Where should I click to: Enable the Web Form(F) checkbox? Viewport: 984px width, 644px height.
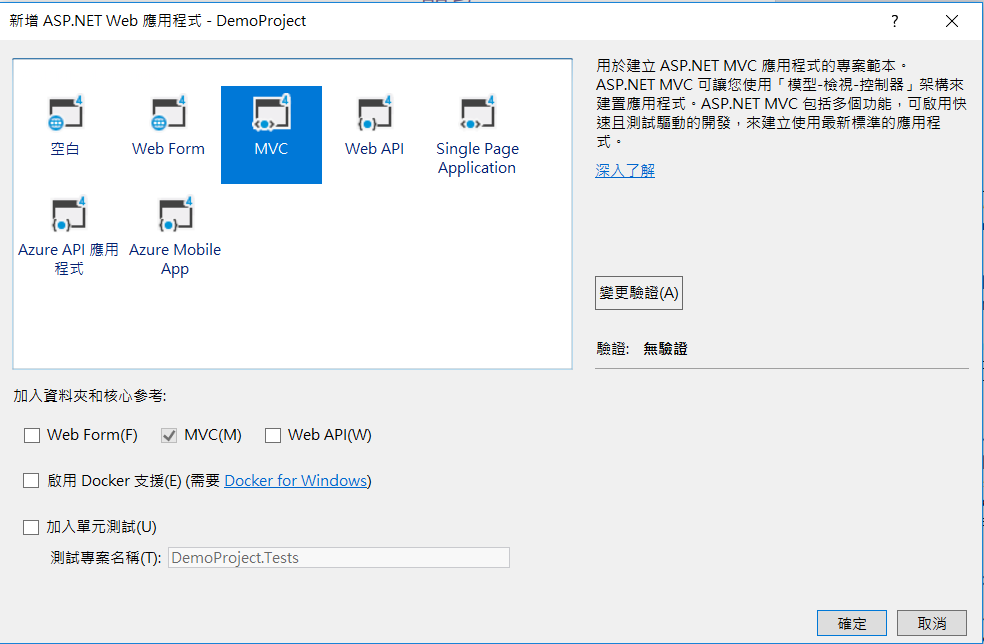pyautogui.click(x=32, y=435)
